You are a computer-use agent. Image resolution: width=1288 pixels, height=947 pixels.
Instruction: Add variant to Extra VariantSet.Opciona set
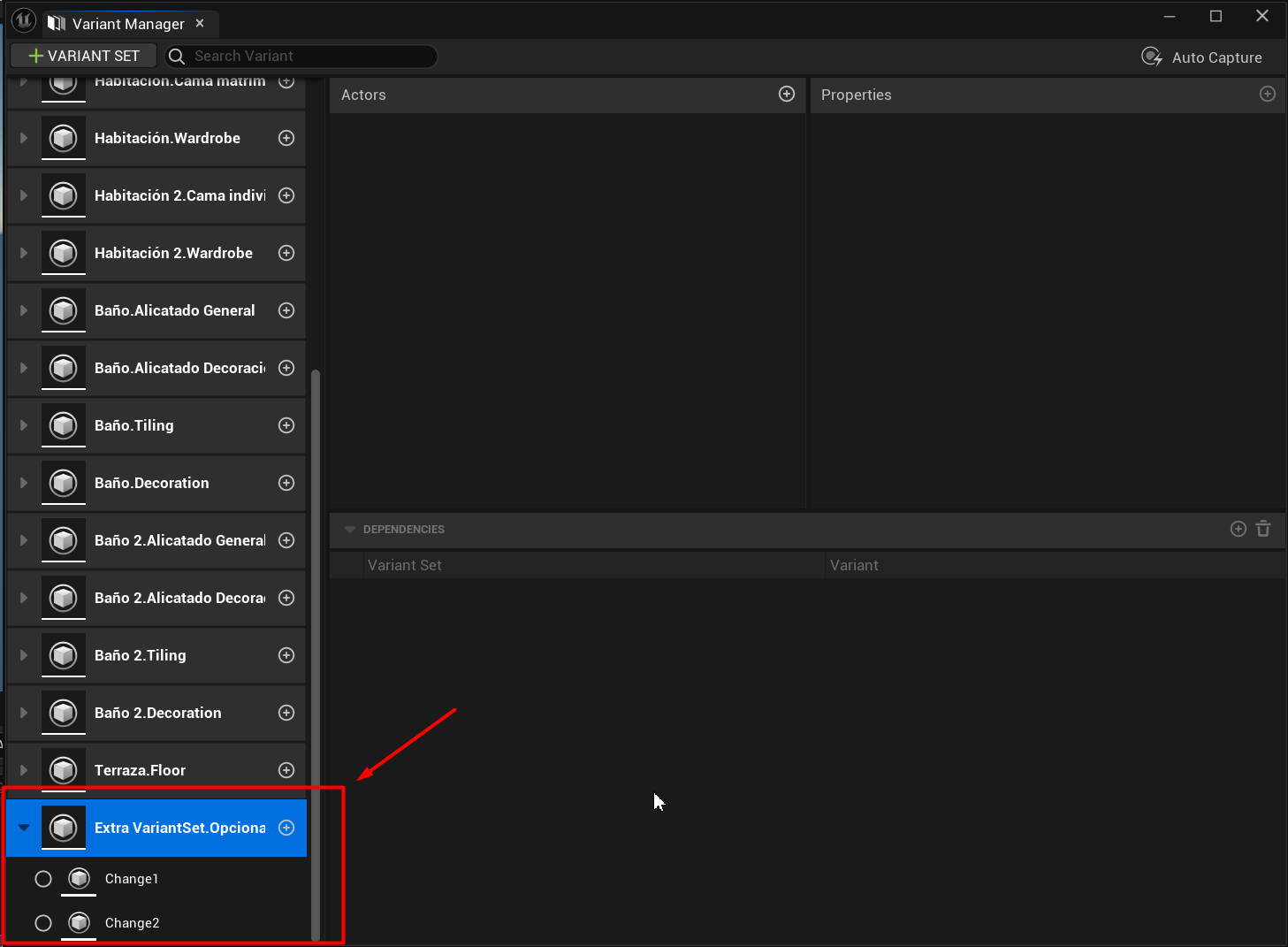pyautogui.click(x=286, y=828)
